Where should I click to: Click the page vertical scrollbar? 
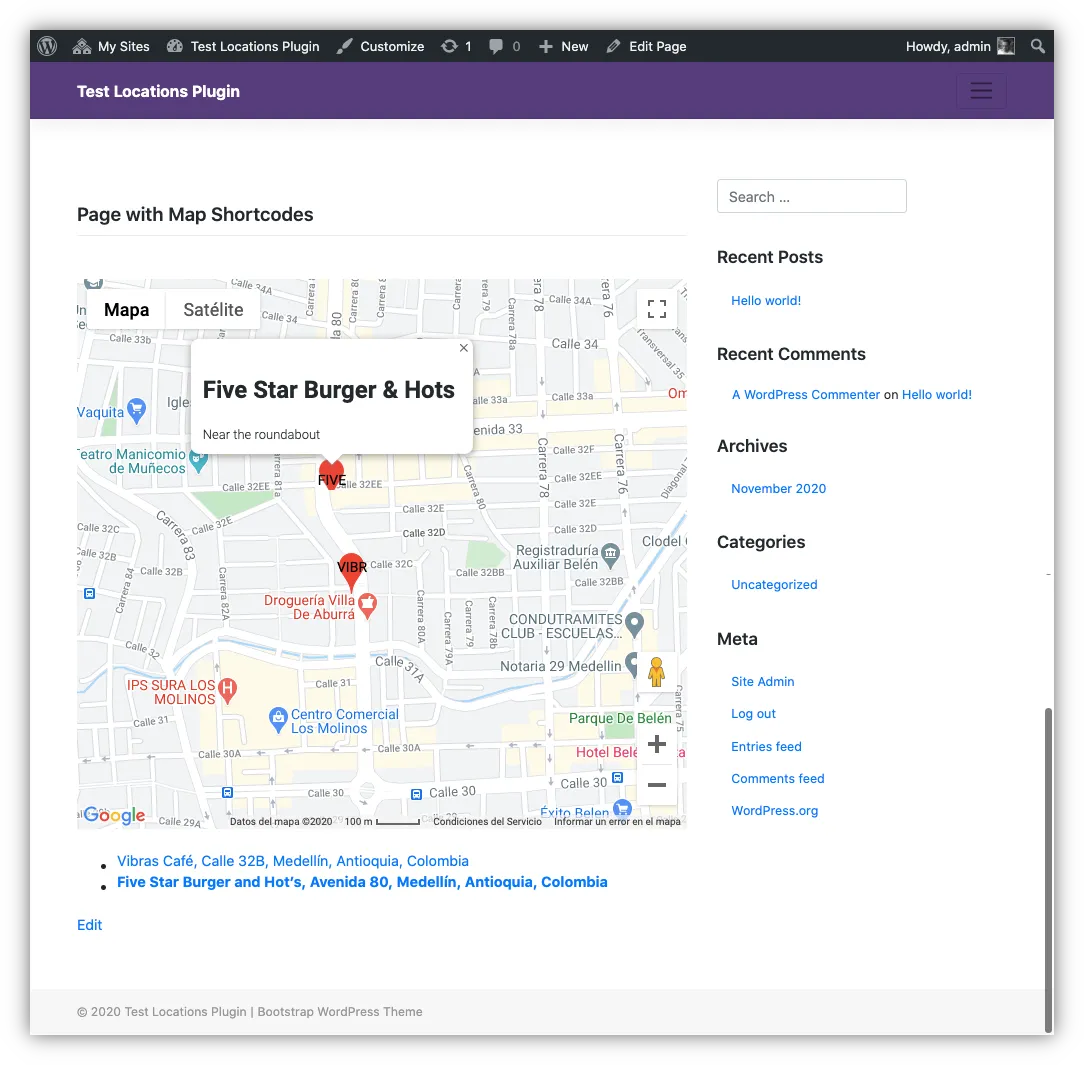coord(1049,870)
